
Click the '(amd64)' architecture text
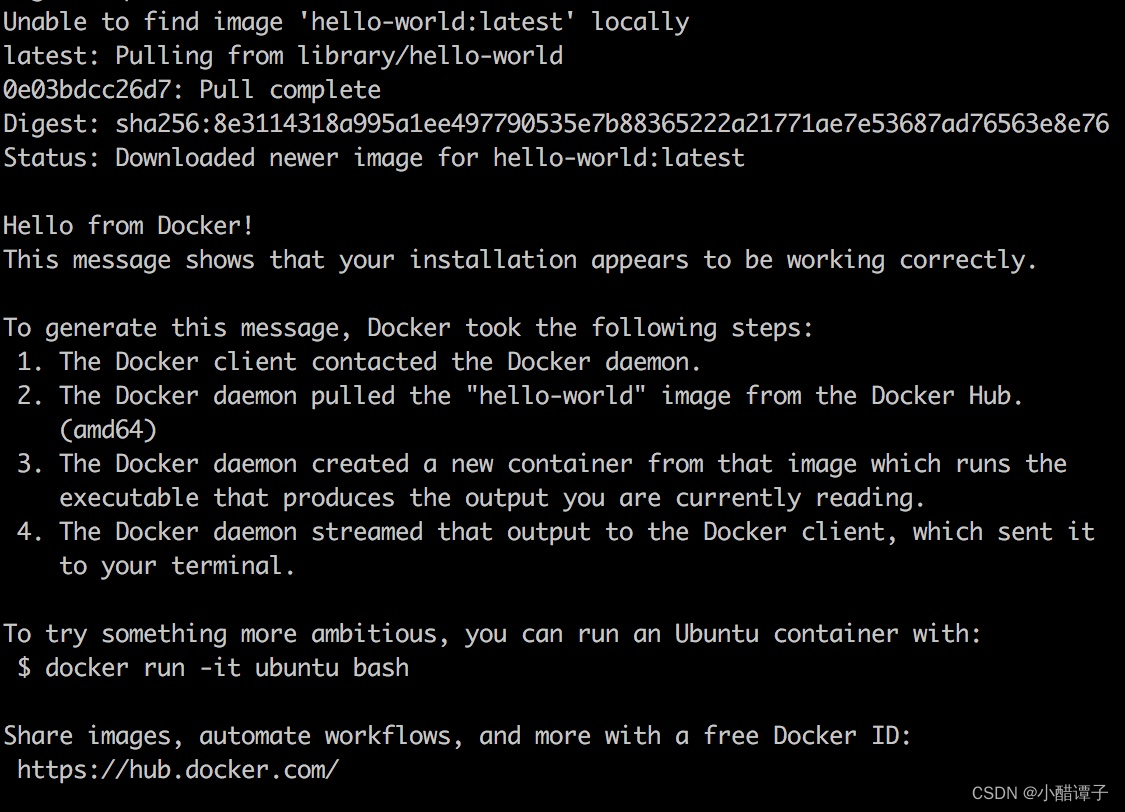(108, 430)
